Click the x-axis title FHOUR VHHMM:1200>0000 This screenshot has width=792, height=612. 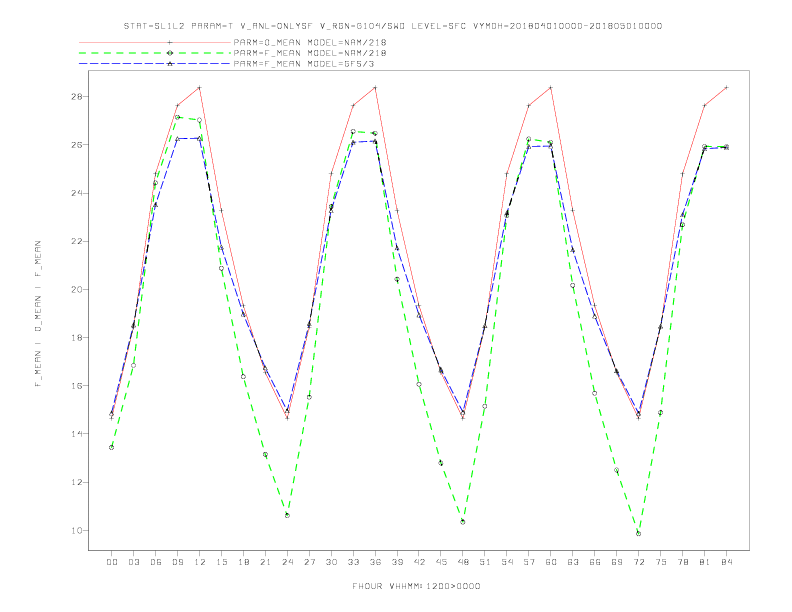(416, 586)
